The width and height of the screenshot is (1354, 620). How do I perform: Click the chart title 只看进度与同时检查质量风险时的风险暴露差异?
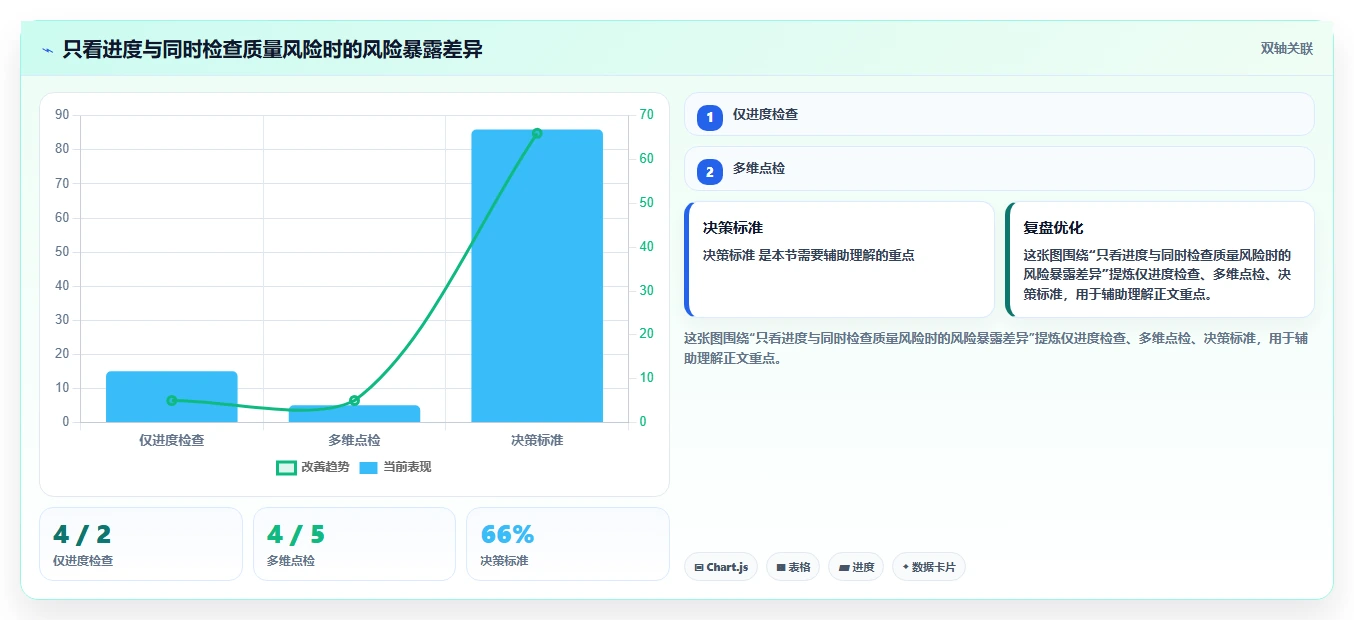point(272,49)
